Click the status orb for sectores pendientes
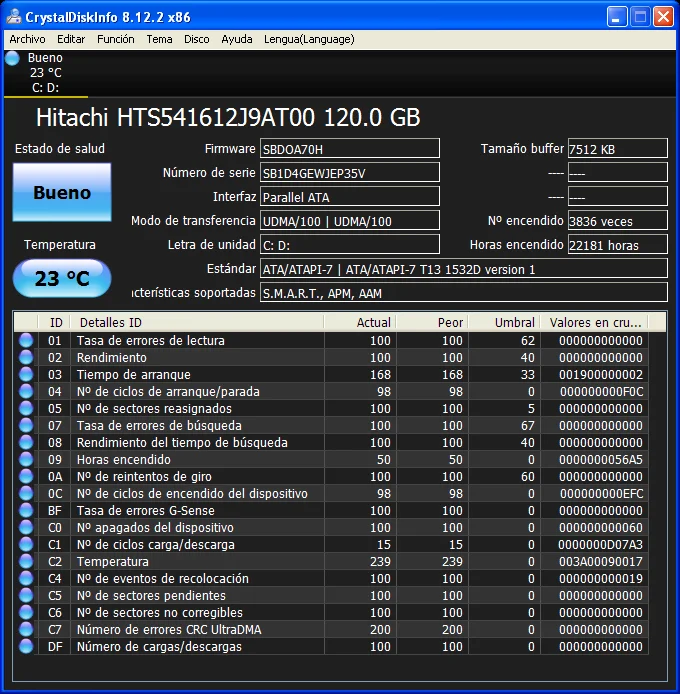This screenshot has height=694, width=680. (26, 595)
